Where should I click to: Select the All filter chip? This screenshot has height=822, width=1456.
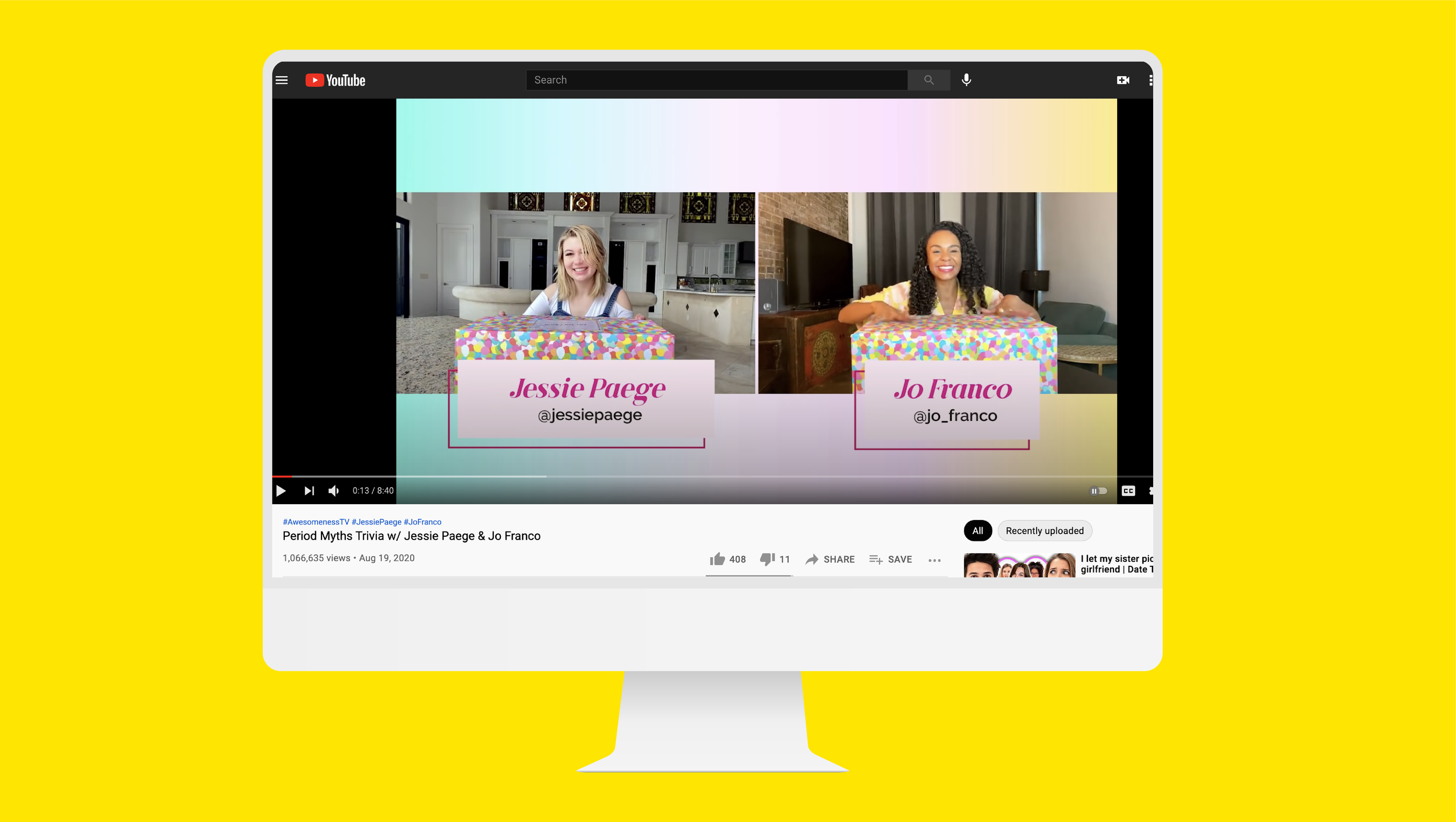point(977,530)
